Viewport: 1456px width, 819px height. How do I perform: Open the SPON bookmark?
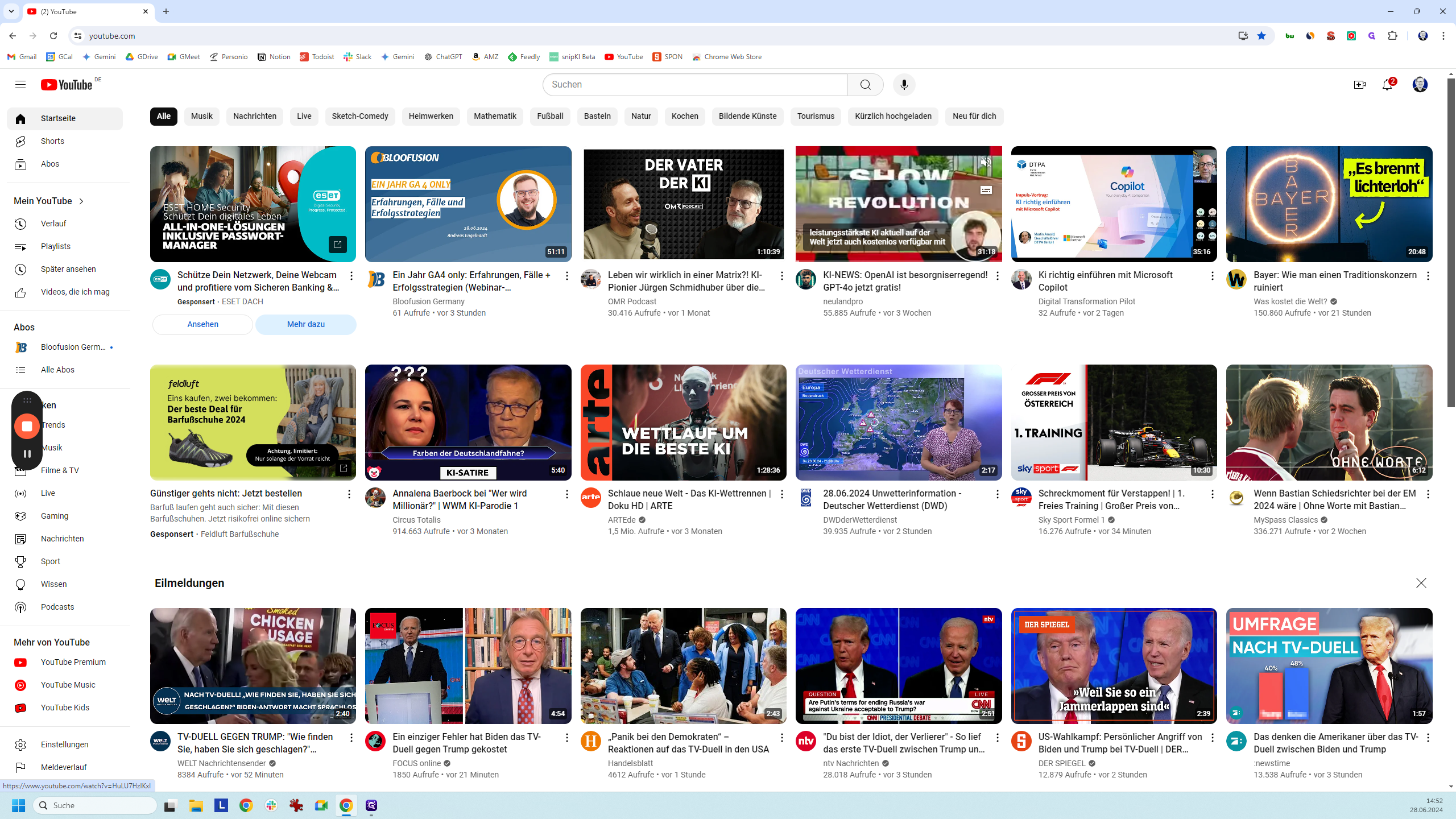pyautogui.click(x=668, y=57)
